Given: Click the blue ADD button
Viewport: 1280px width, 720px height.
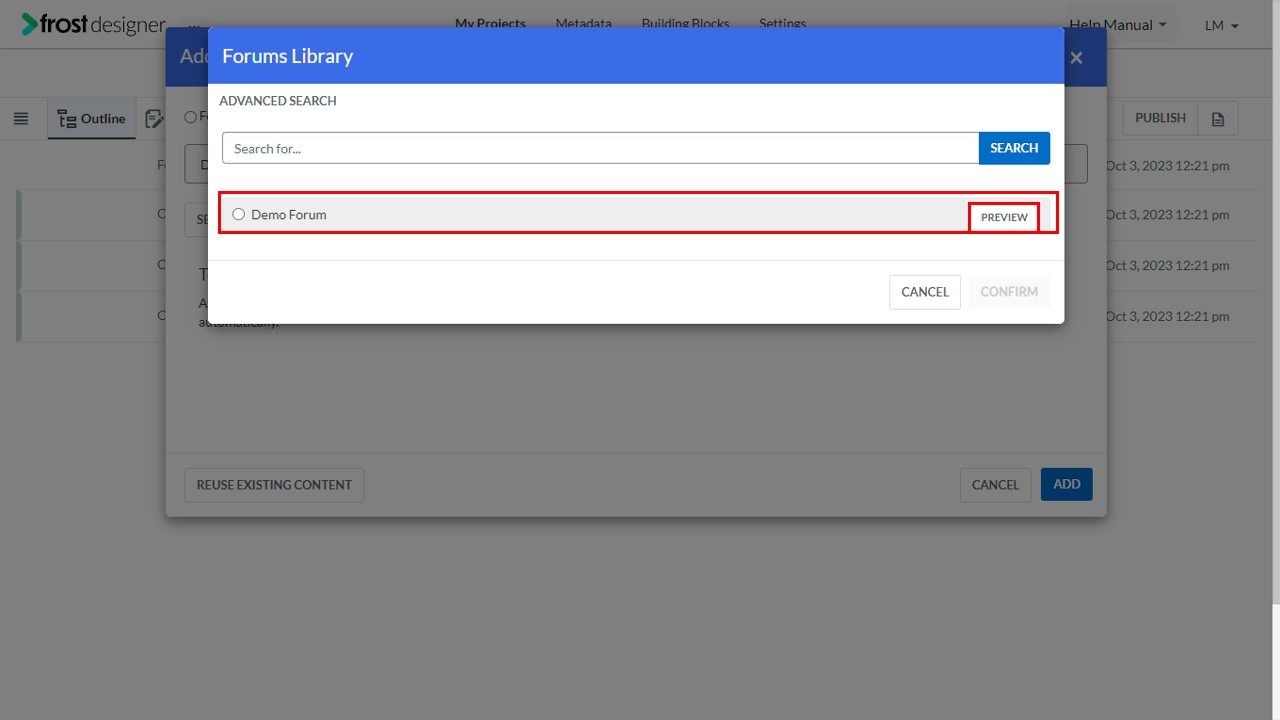Looking at the screenshot, I should click(x=1067, y=485).
